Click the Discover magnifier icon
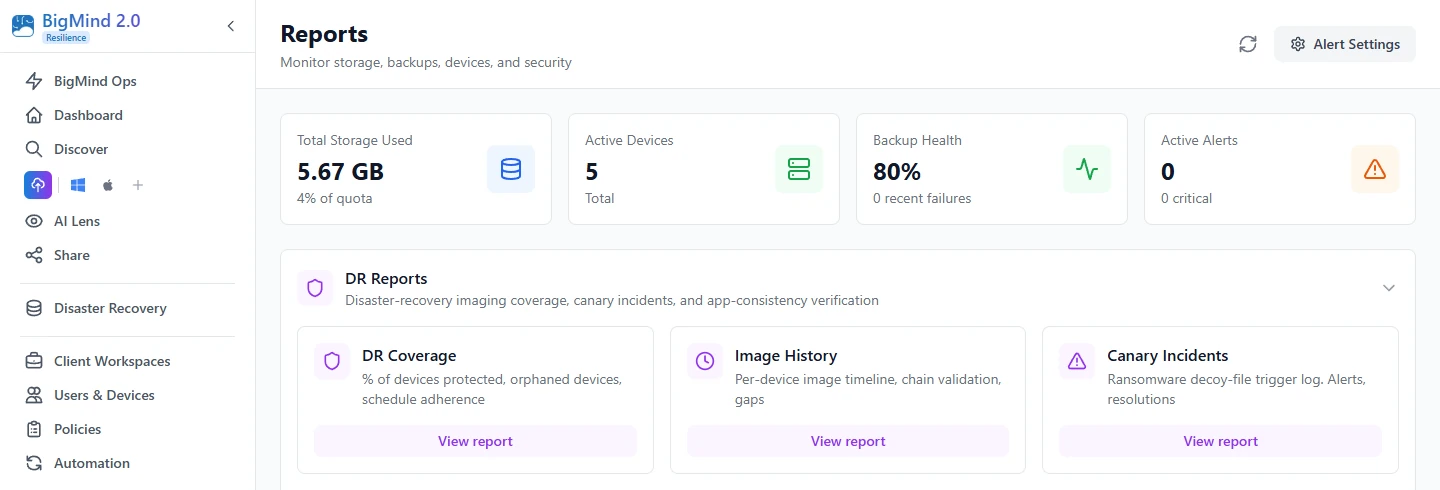 coord(34,149)
